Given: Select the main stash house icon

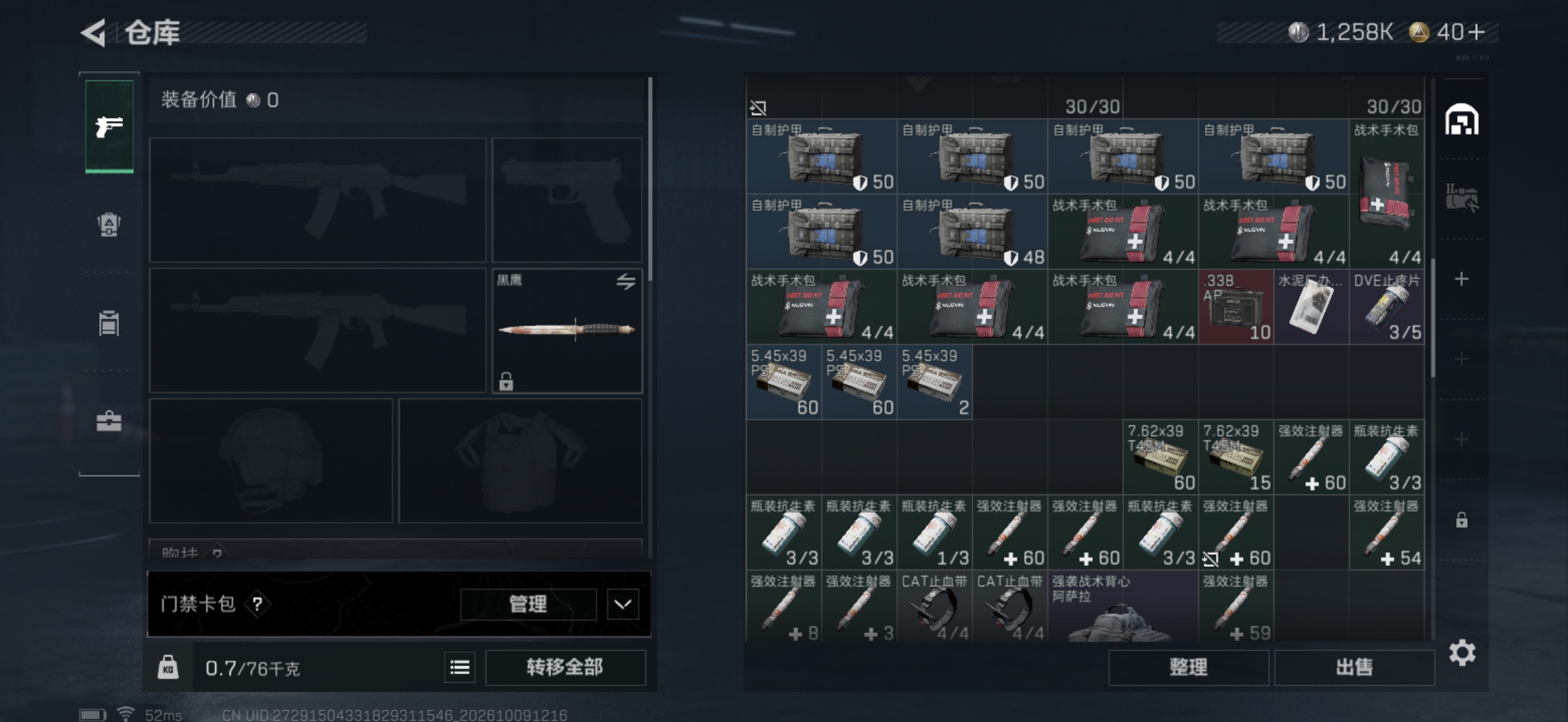Looking at the screenshot, I should click(x=1462, y=120).
